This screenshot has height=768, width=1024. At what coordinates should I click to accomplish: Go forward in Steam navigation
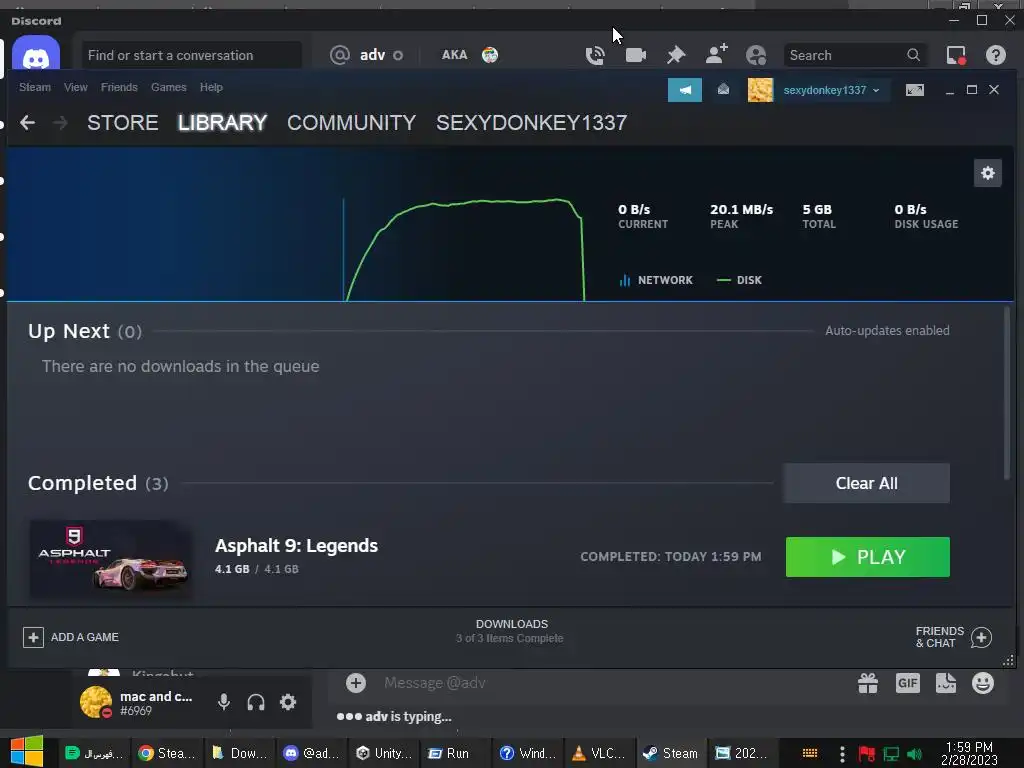(60, 122)
